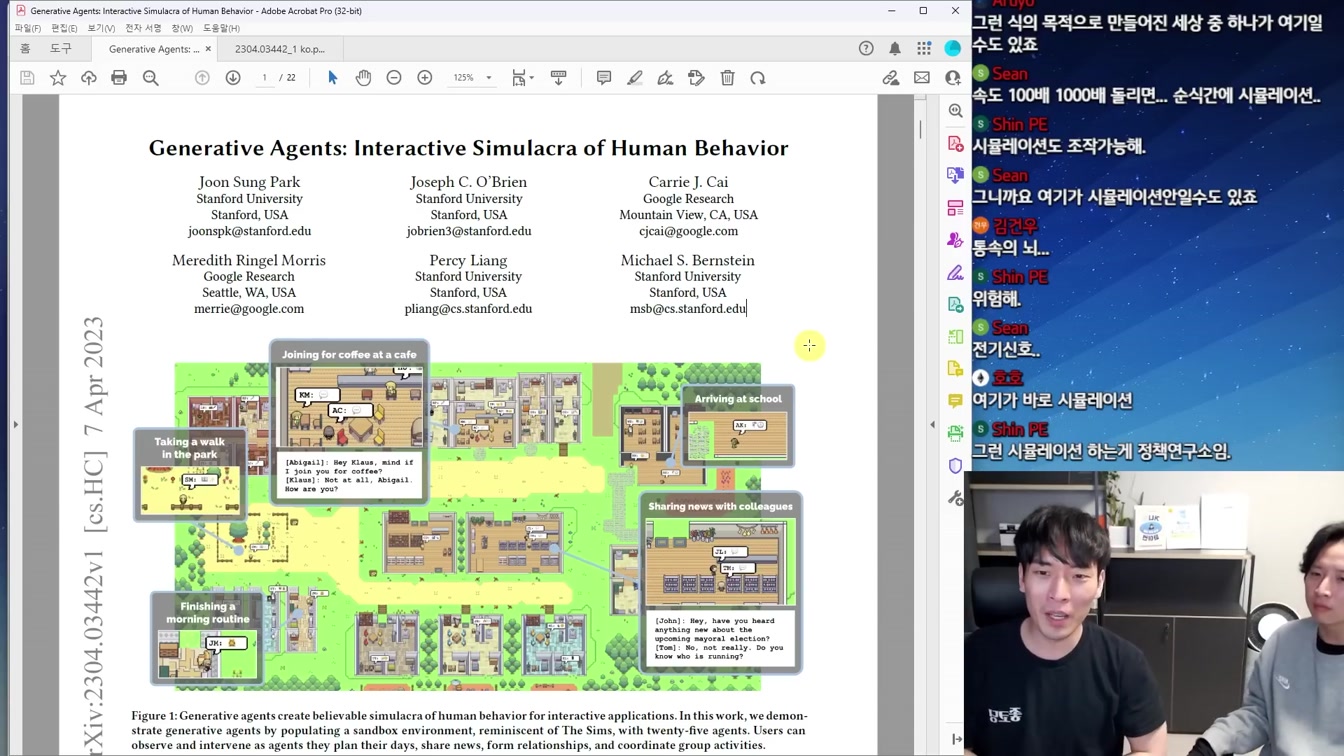1344x756 pixels.
Task: Expand the left navigation pane arrow
Action: click(15, 424)
